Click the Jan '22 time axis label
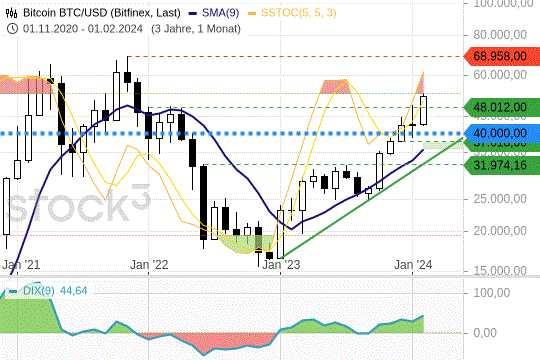540x360 pixels. point(149,265)
